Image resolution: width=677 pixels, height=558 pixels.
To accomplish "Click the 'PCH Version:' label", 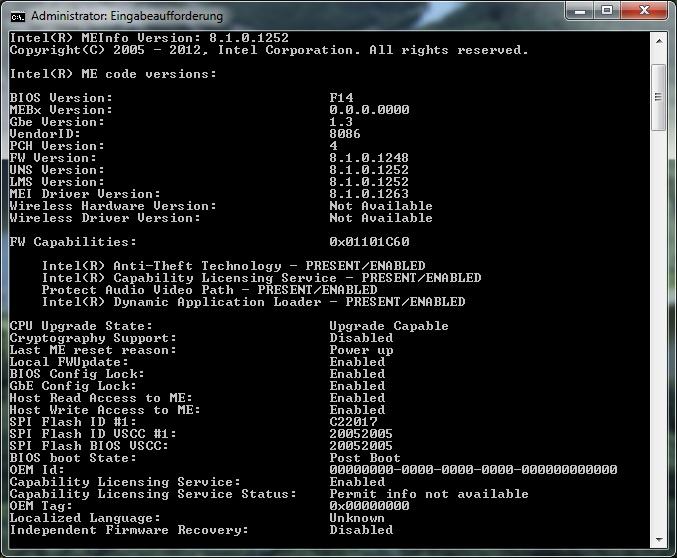I will pyautogui.click(x=57, y=146).
